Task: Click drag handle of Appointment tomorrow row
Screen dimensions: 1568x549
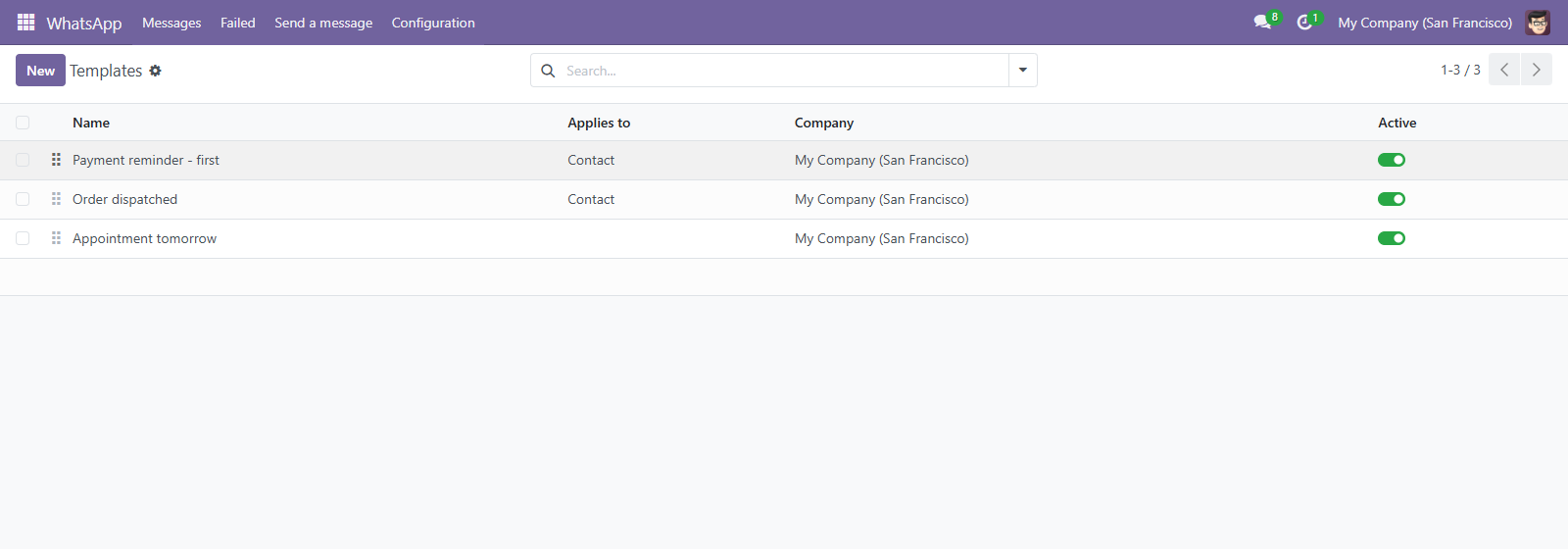Action: coord(56,238)
